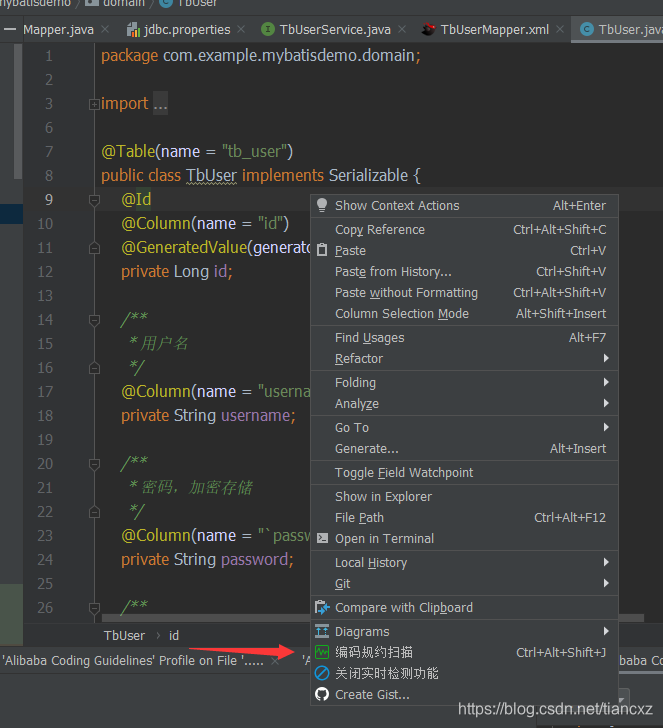
Task: Switch to the jdbc.properties tab
Action: 187,30
